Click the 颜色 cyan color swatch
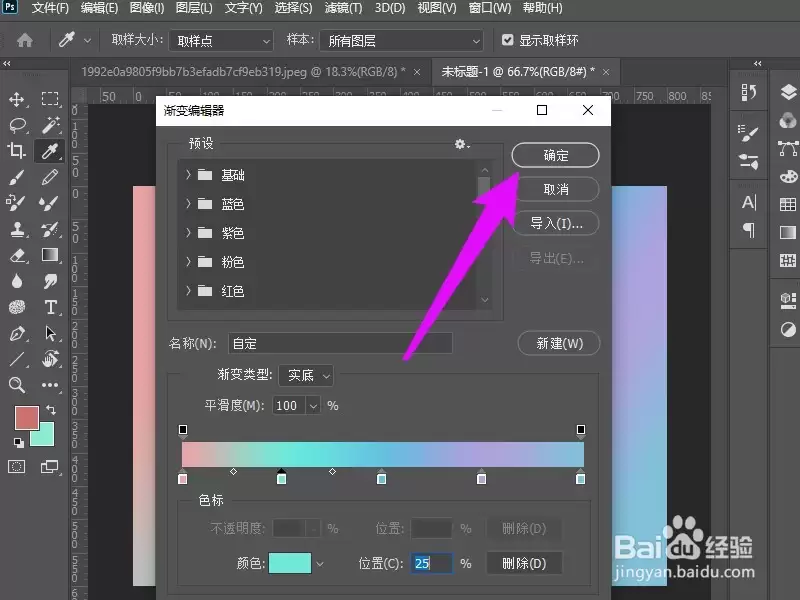 (x=290, y=563)
